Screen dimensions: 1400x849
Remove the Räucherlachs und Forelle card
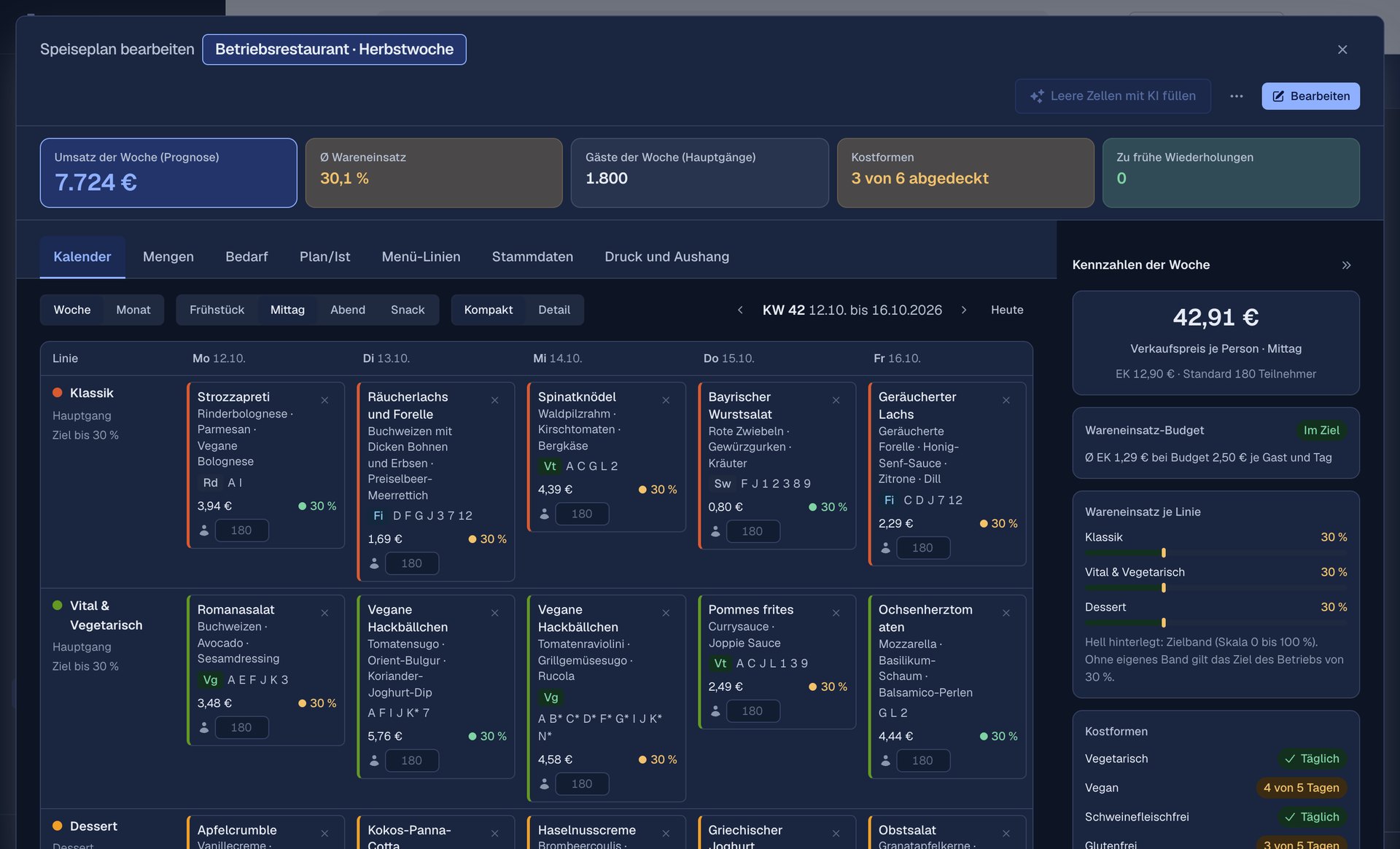494,400
